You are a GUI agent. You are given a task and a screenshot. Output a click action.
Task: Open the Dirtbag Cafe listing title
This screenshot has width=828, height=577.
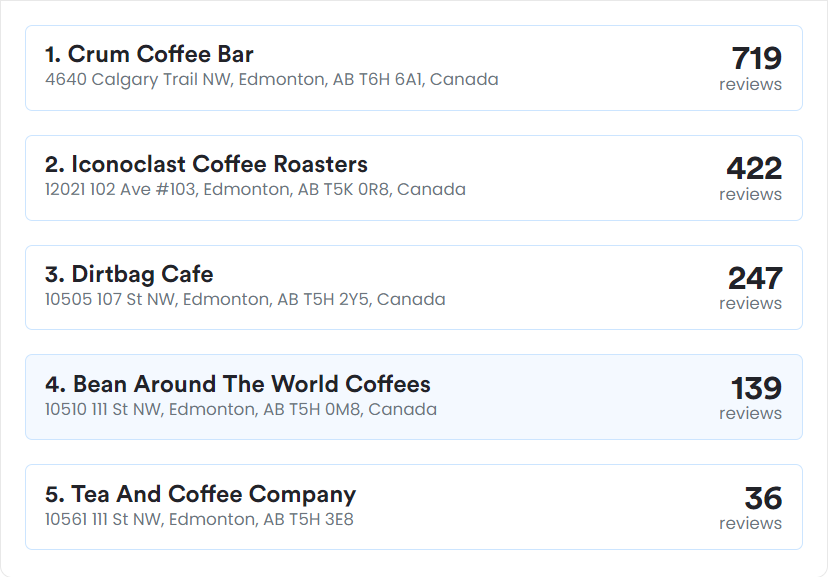[x=129, y=274]
